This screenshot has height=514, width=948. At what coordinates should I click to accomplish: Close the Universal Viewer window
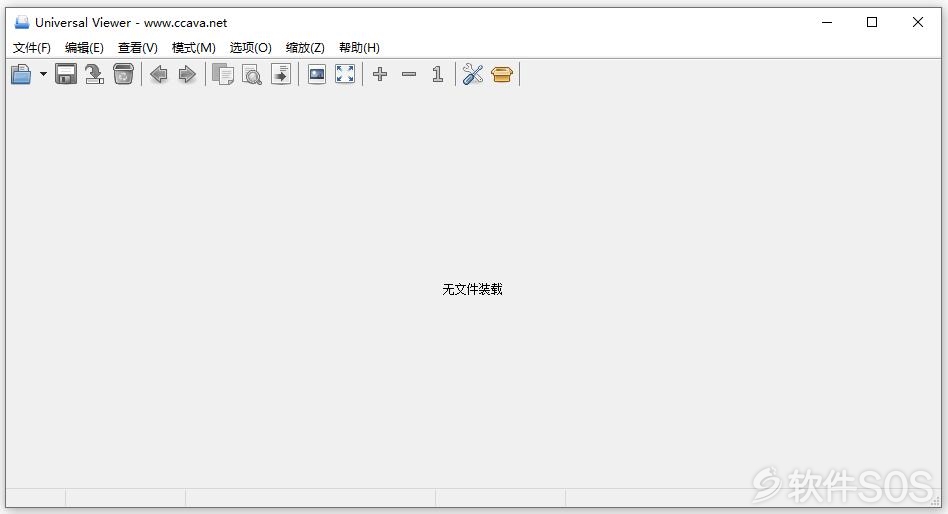(918, 22)
